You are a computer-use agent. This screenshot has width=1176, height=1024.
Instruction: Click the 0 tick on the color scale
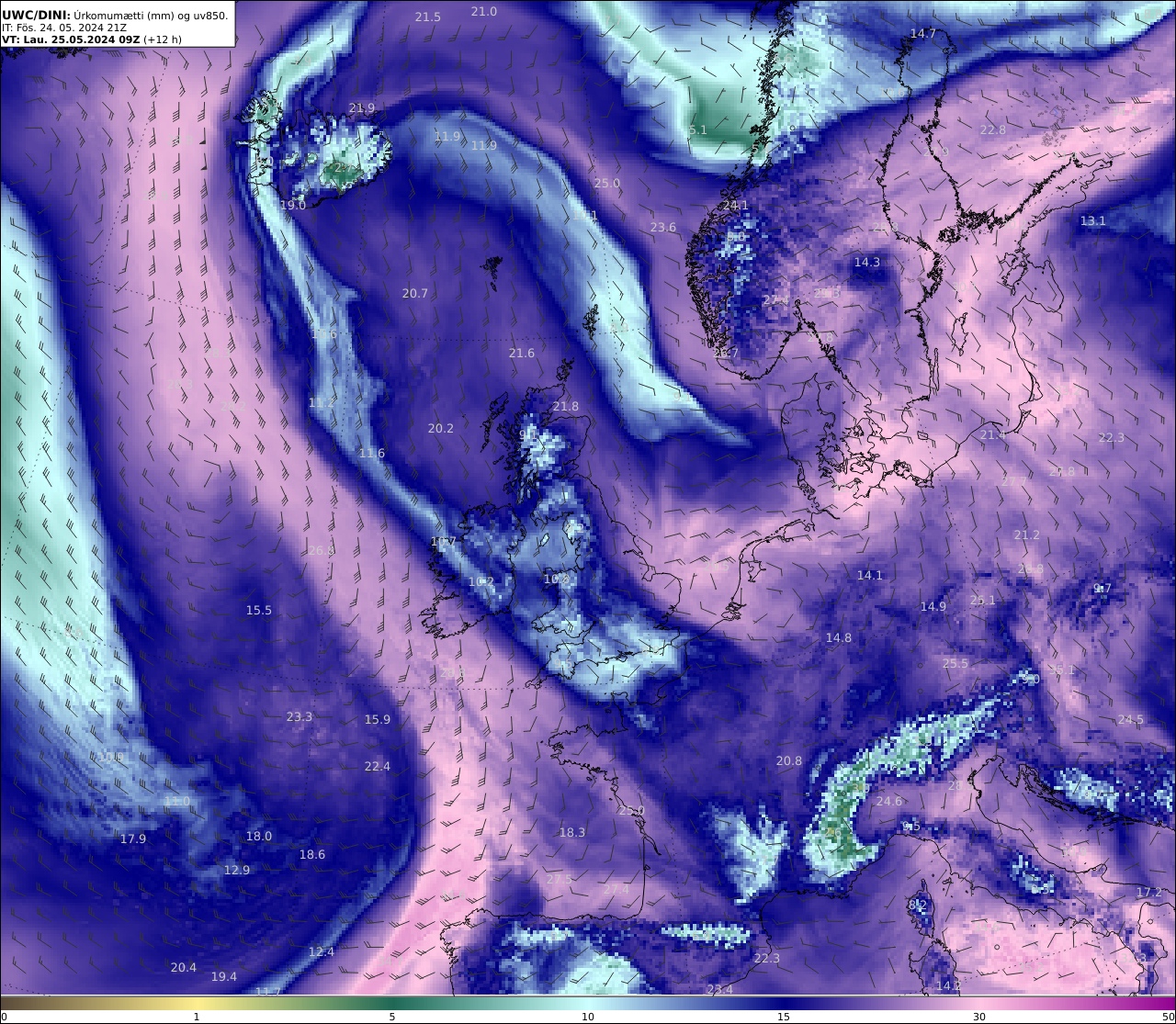[4, 1017]
